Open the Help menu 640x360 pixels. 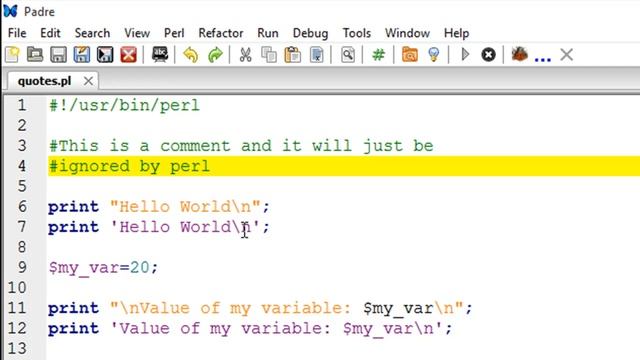pyautogui.click(x=456, y=33)
